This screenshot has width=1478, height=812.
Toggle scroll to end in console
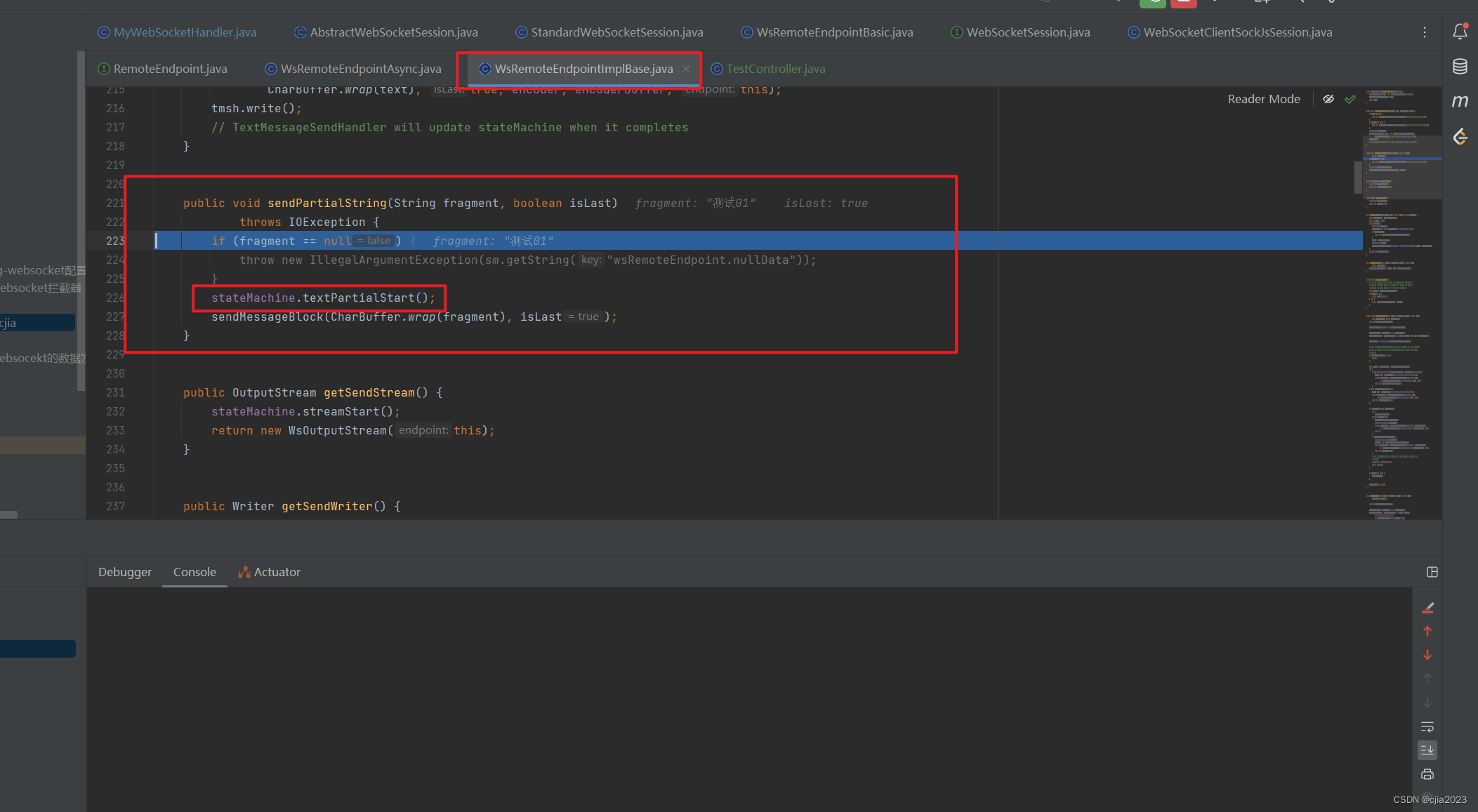tap(1427, 750)
